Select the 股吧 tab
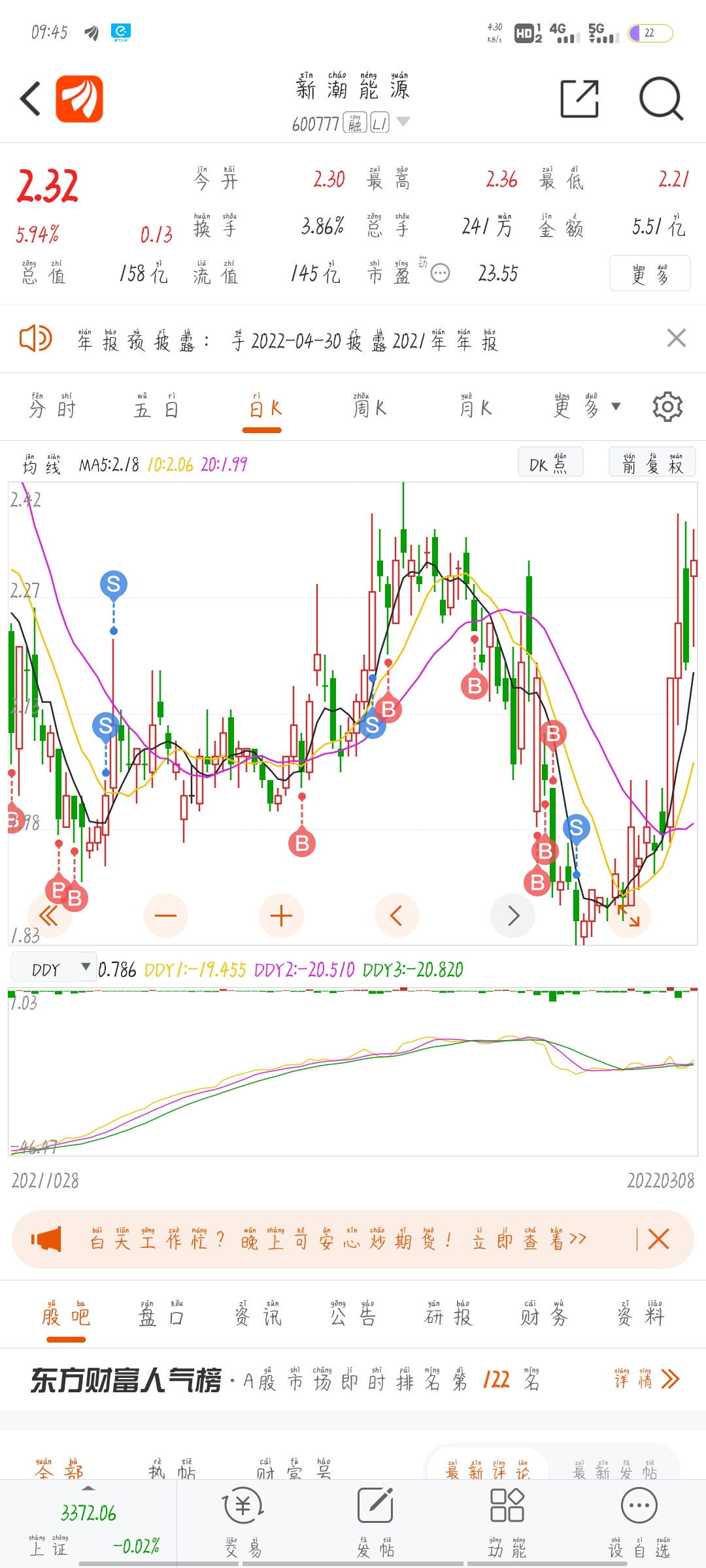The image size is (706, 1568). click(x=66, y=1315)
